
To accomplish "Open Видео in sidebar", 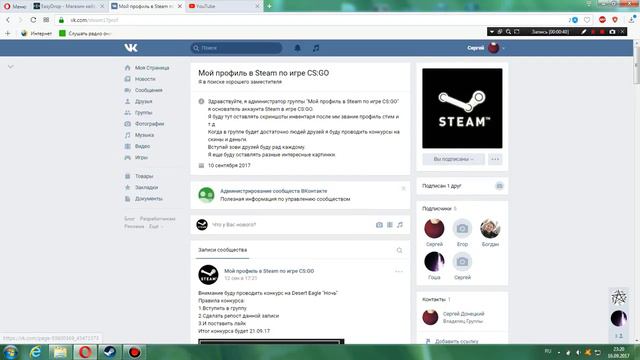I will click(138, 146).
